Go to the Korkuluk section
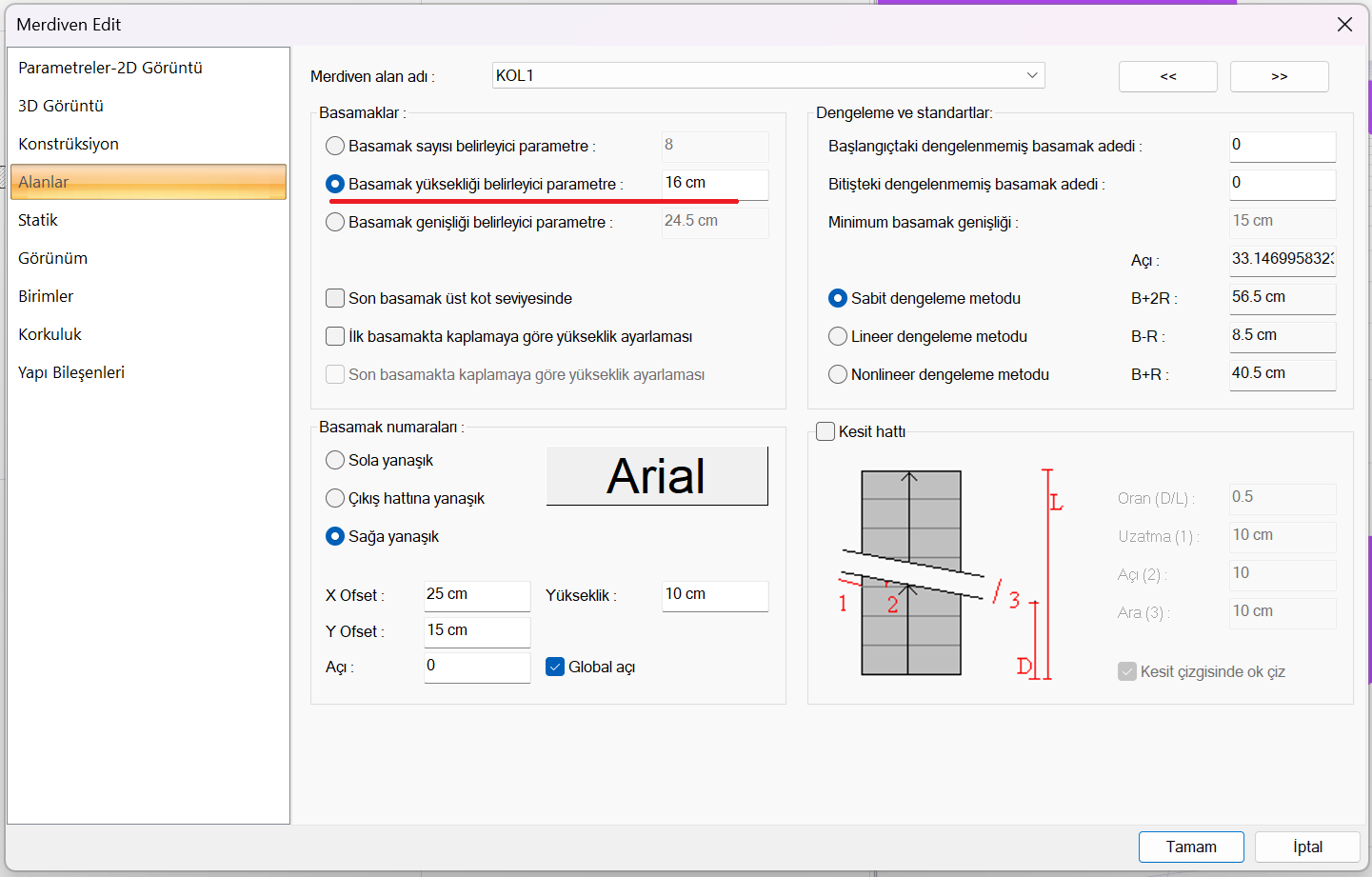This screenshot has width=1372, height=877. [50, 334]
